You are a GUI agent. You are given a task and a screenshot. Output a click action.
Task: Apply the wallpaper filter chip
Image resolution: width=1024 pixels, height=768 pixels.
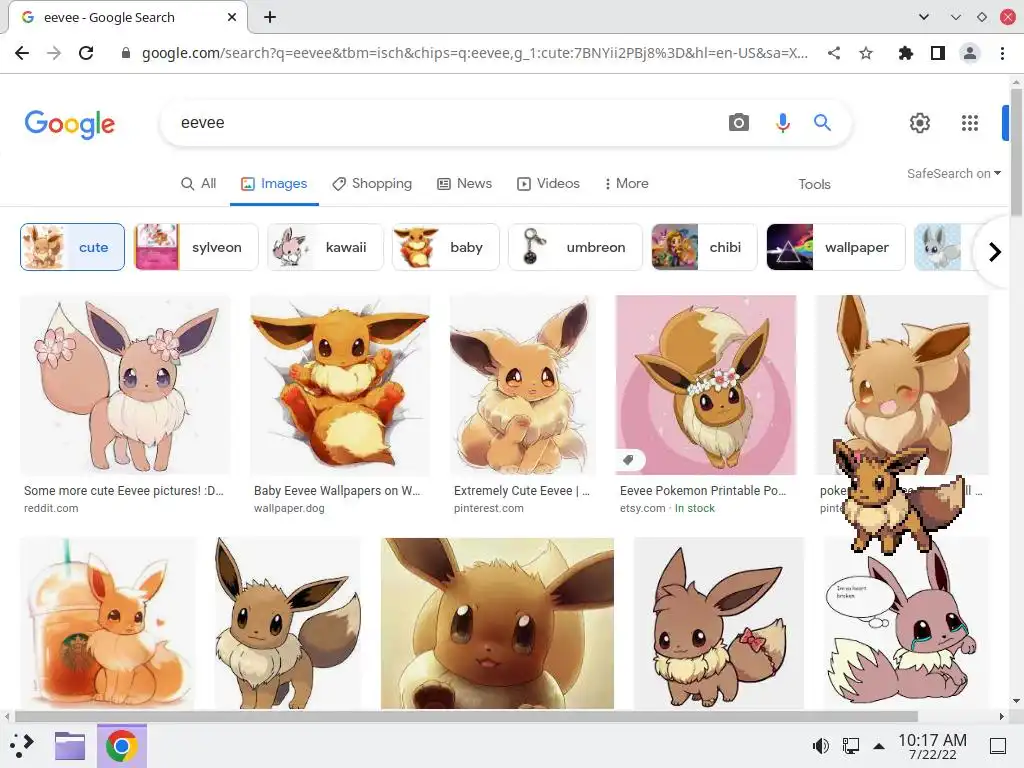click(836, 247)
